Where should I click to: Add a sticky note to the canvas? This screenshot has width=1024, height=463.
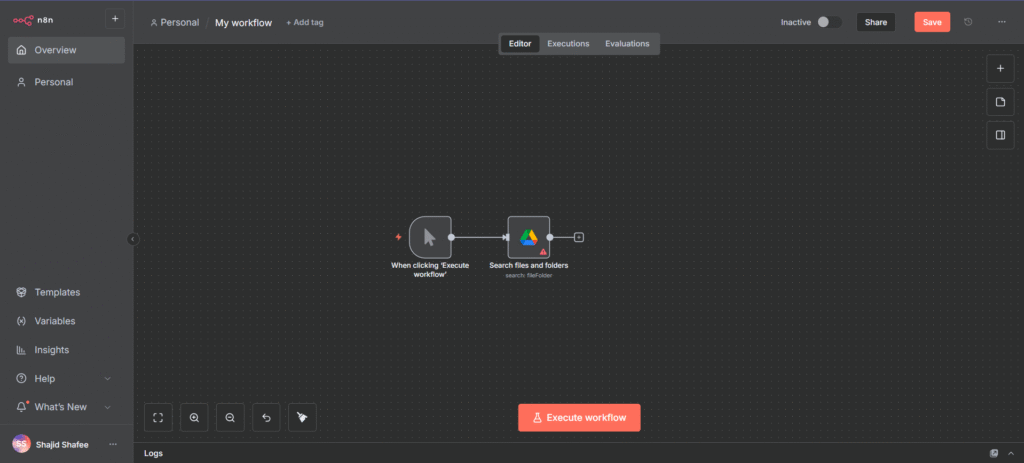pyautogui.click(x=1000, y=102)
